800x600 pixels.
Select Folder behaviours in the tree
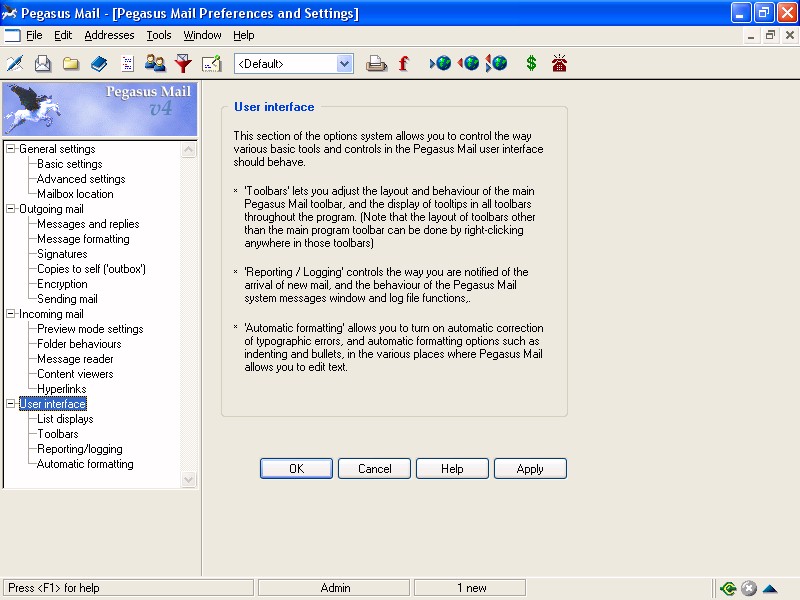point(79,344)
